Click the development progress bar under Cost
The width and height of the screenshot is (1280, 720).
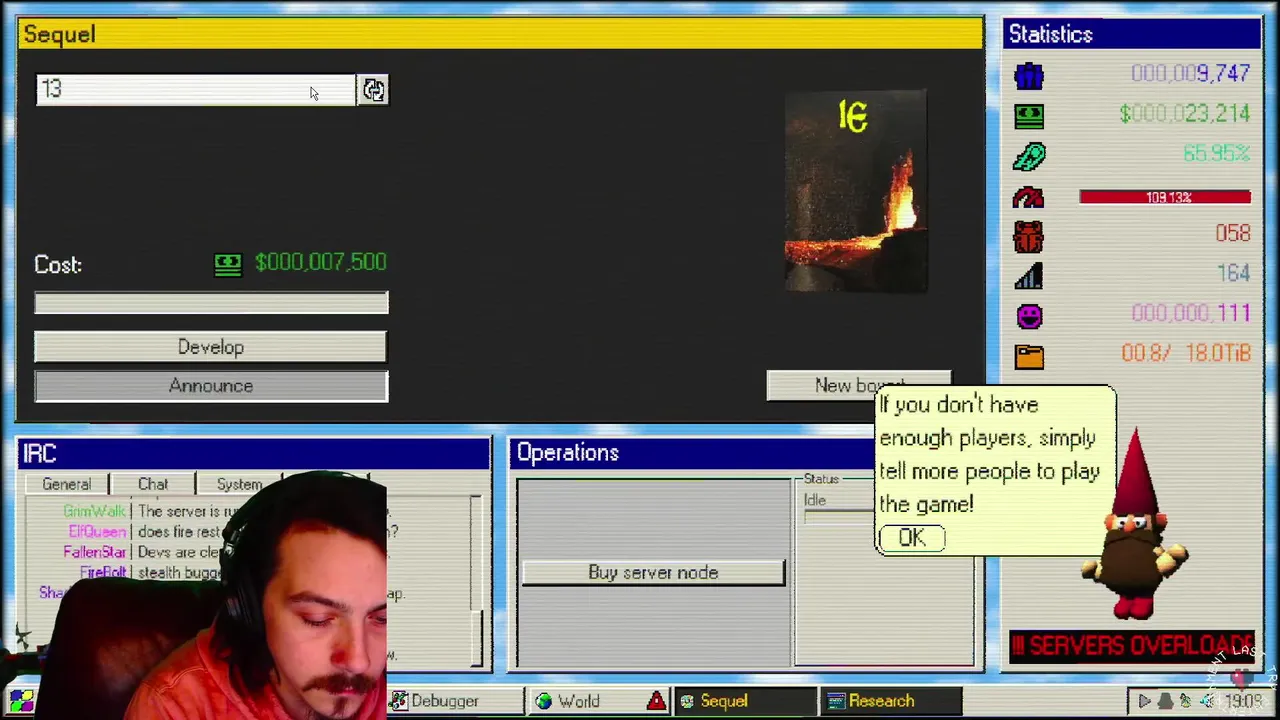click(211, 302)
